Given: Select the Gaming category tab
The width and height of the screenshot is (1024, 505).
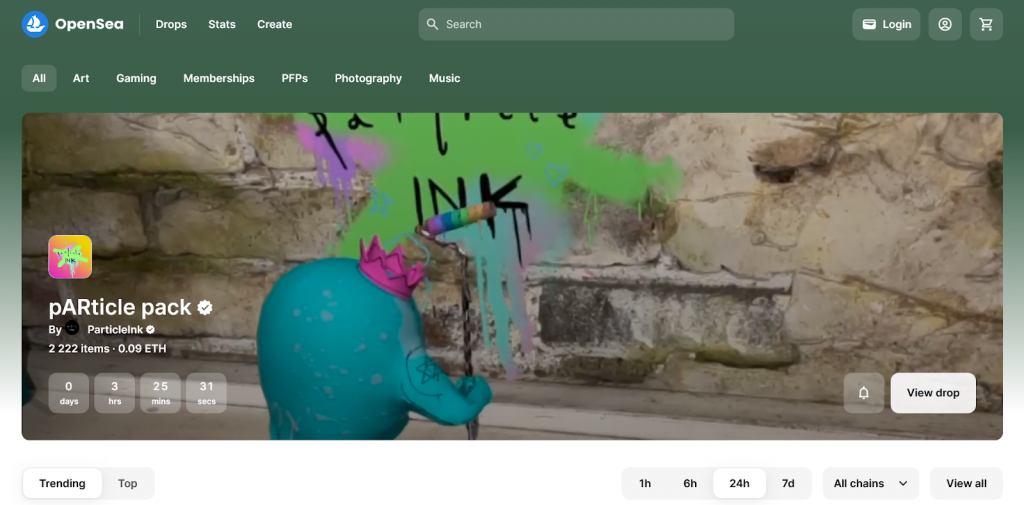Looking at the screenshot, I should pyautogui.click(x=136, y=78).
